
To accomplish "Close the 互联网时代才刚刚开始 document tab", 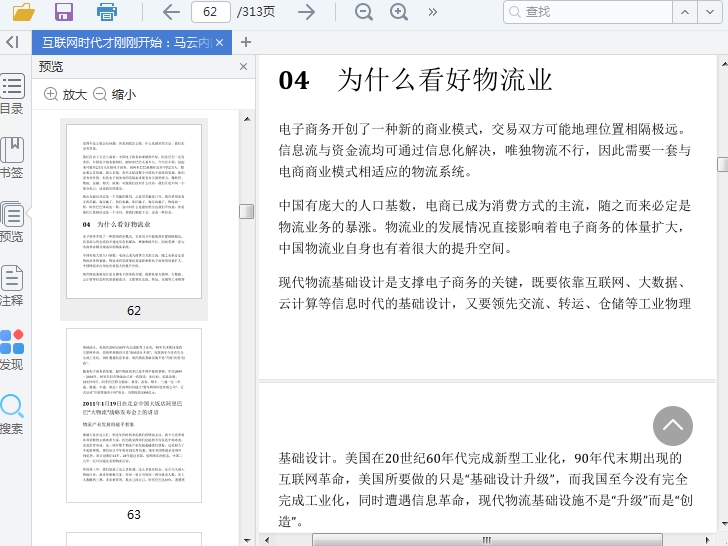I will [x=220, y=43].
